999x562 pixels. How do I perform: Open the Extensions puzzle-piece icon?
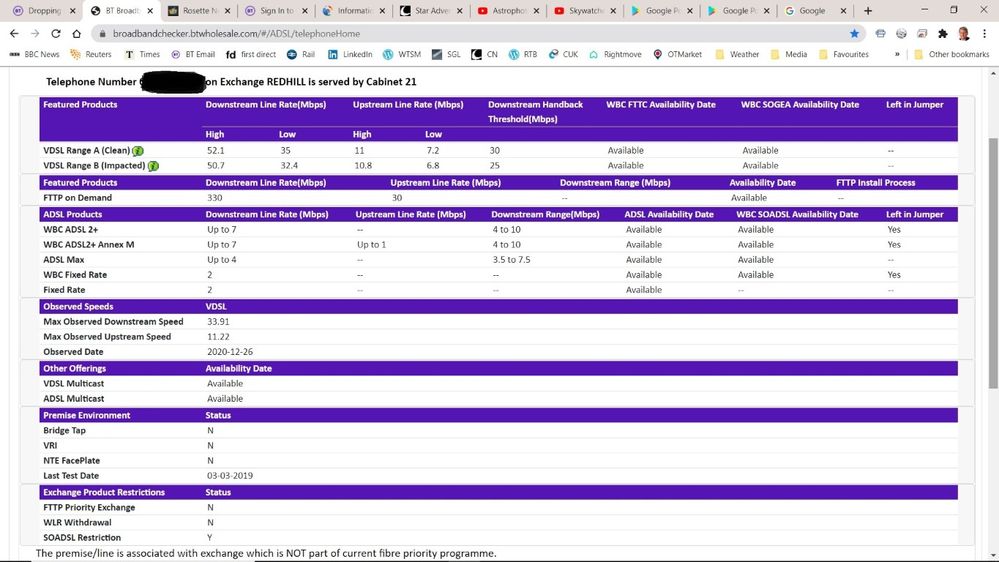tap(942, 33)
